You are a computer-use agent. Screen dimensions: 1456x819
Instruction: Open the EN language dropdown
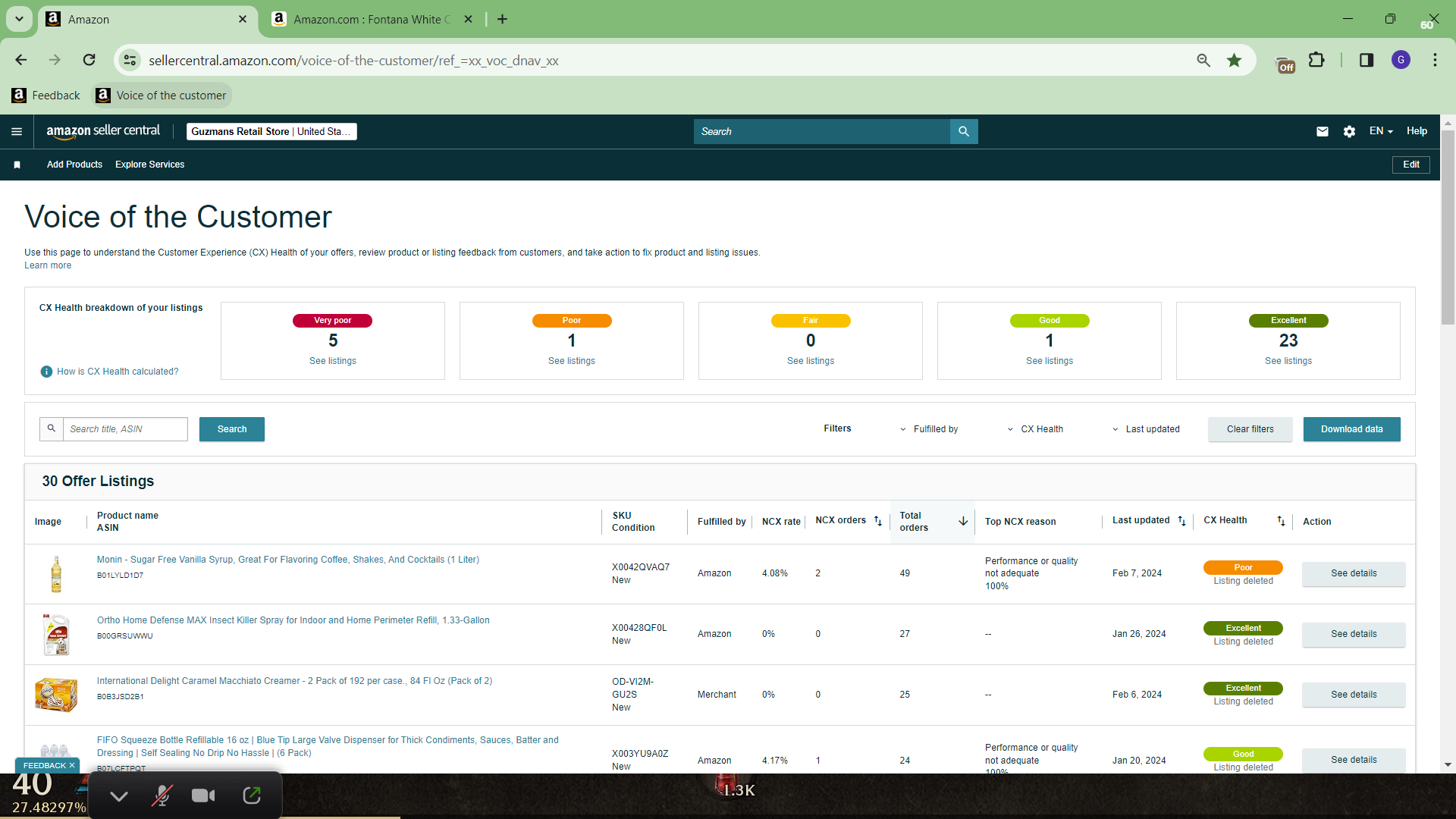coord(1381,131)
